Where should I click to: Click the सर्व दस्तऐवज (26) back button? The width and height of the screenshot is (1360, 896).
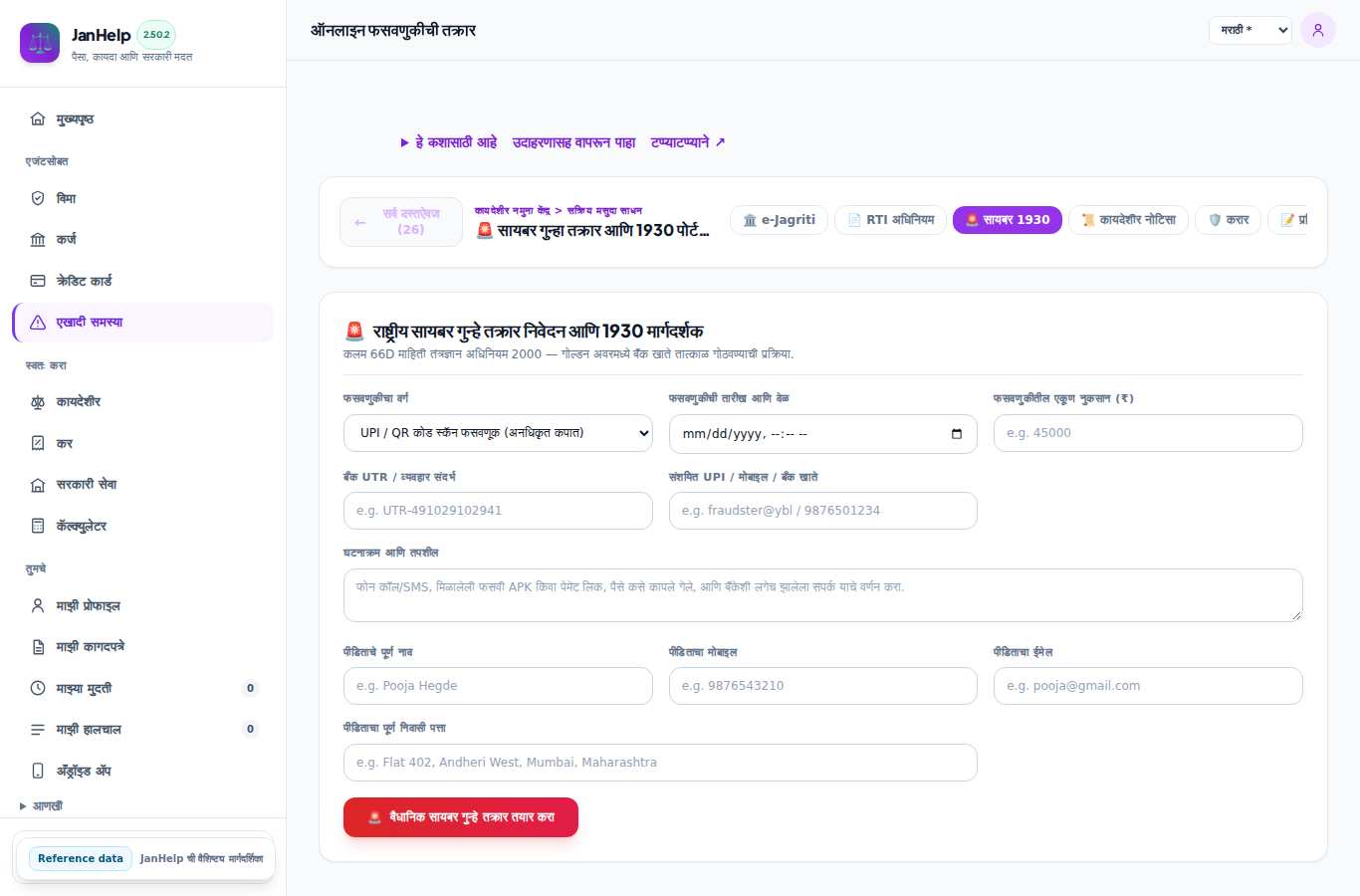coord(401,222)
